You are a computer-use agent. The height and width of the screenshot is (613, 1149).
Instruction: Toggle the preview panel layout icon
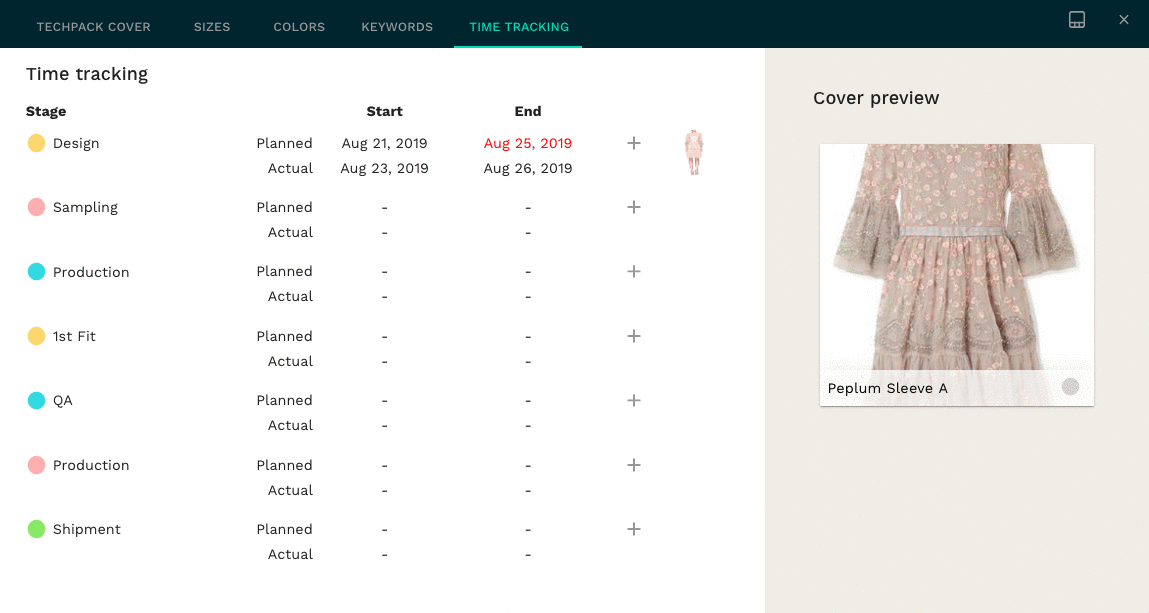point(1076,20)
